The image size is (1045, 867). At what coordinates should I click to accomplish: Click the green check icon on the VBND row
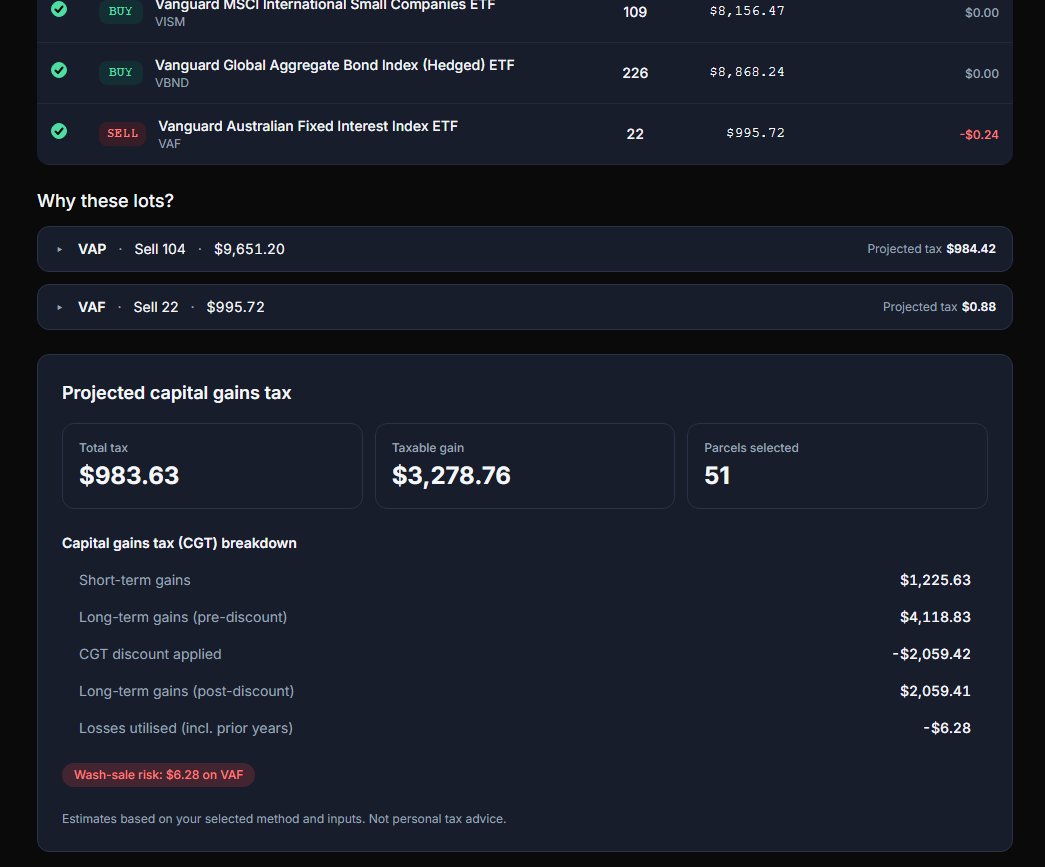click(x=59, y=70)
